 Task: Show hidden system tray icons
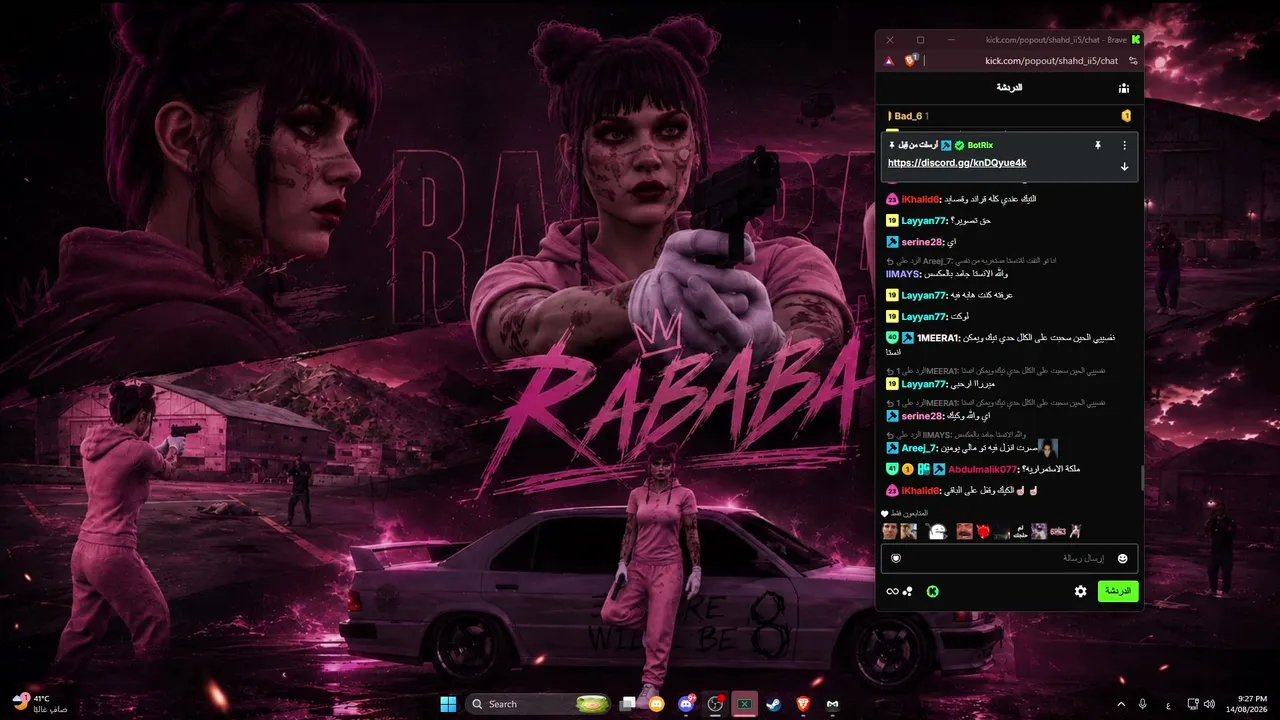coord(1120,704)
